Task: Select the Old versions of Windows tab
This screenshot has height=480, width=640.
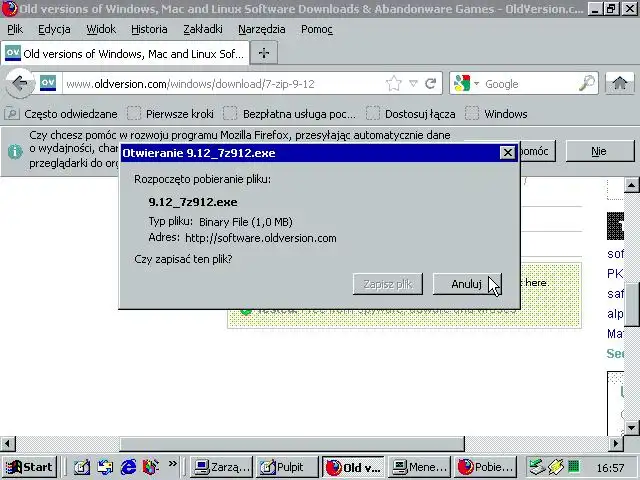Action: coord(125,53)
